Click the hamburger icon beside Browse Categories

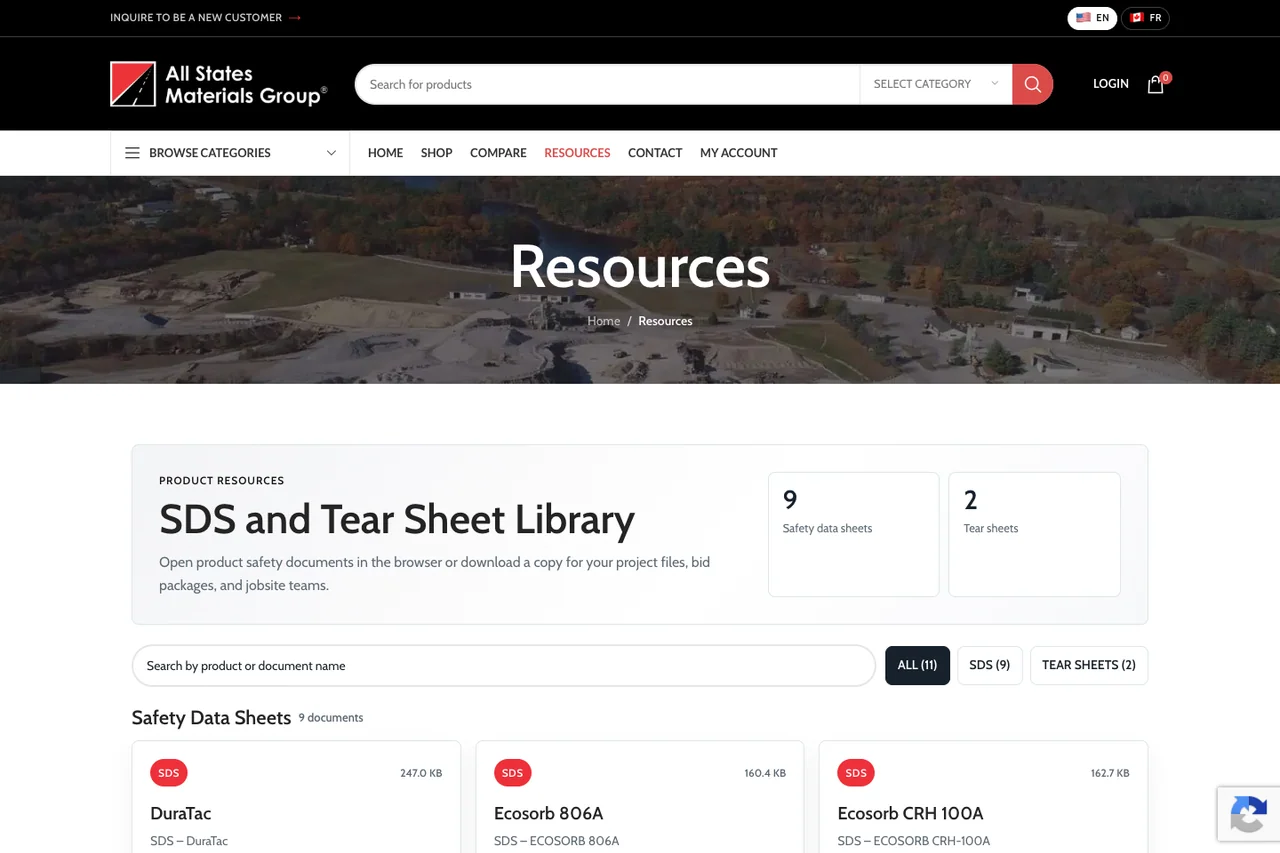point(132,153)
